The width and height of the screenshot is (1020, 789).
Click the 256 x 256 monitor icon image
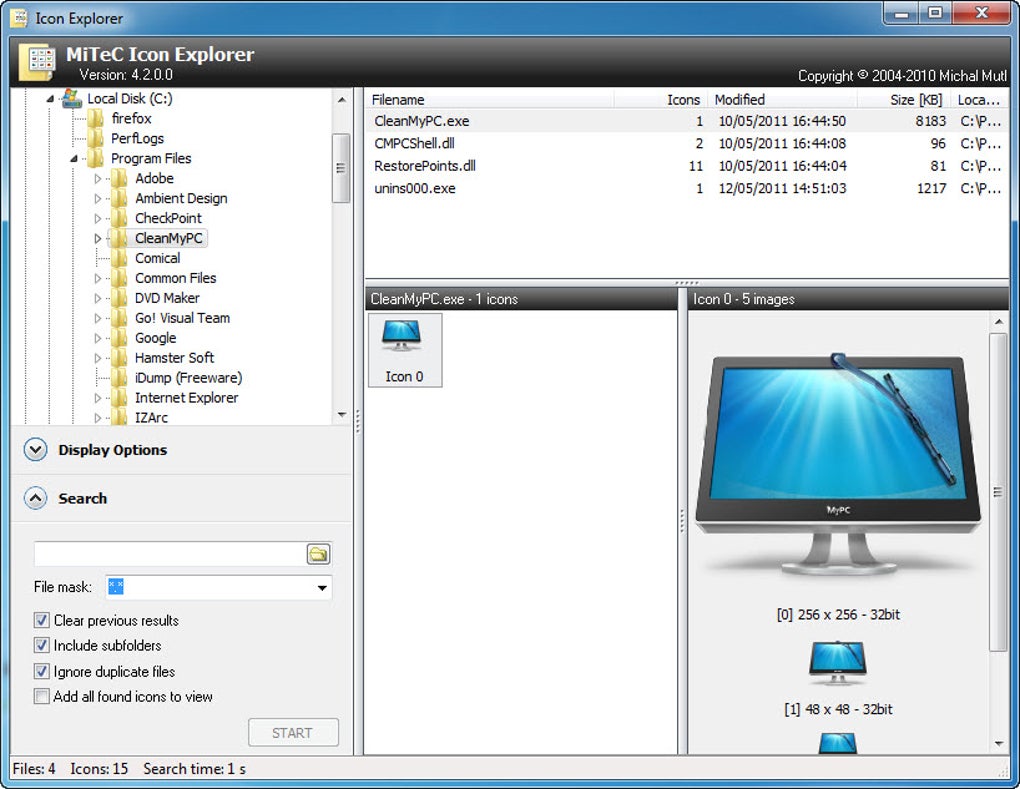838,465
